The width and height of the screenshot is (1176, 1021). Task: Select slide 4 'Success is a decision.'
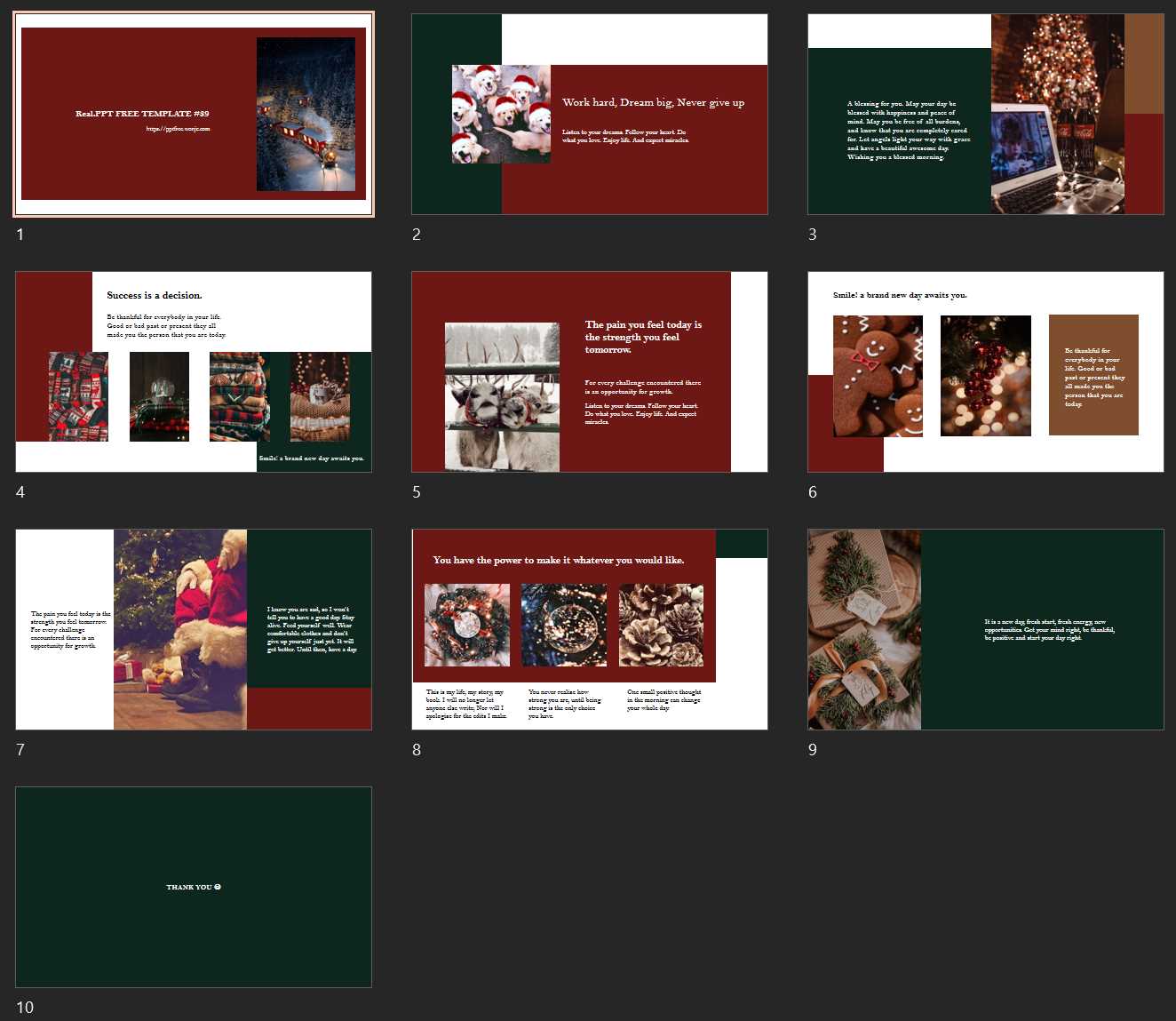194,371
